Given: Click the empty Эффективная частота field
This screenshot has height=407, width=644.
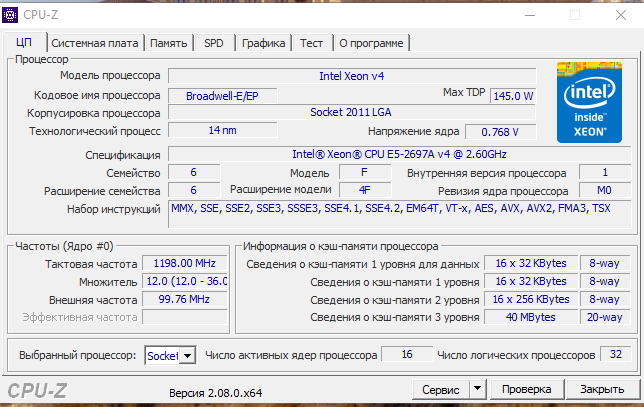Looking at the screenshot, I should tap(185, 317).
